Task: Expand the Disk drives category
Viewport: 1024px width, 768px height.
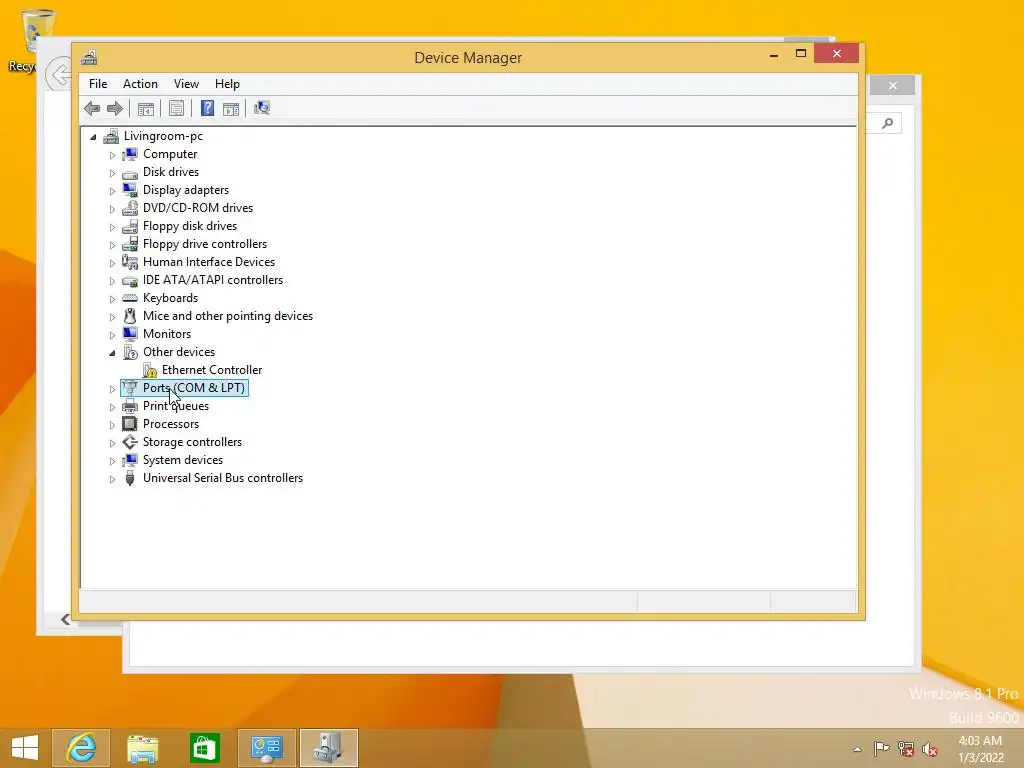Action: point(112,173)
